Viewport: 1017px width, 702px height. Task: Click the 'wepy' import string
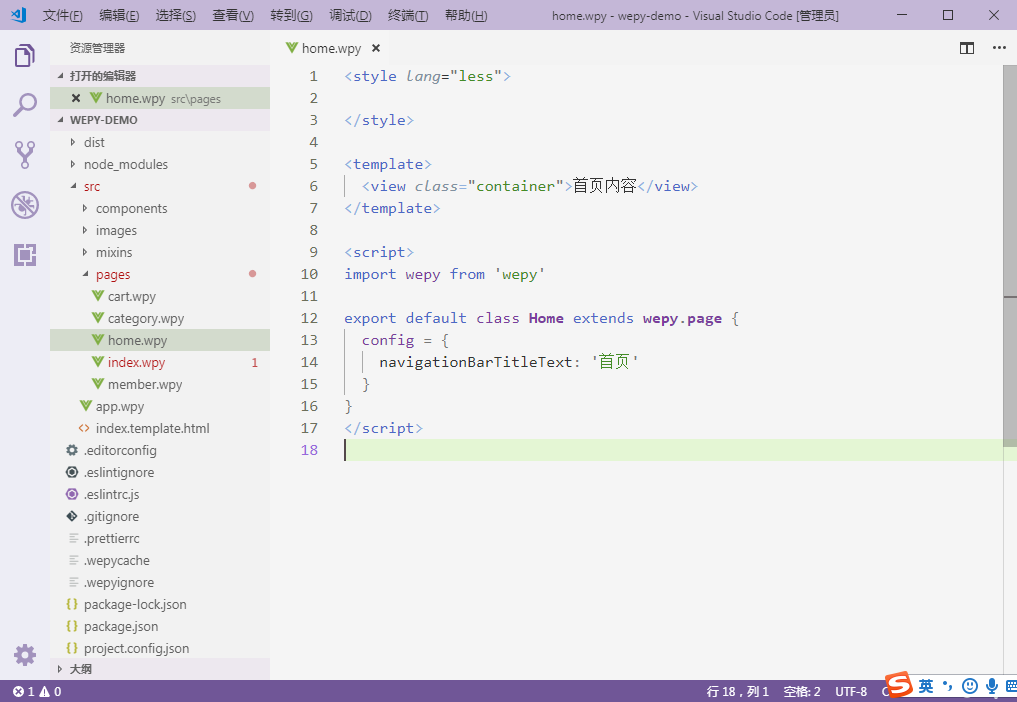tap(520, 274)
